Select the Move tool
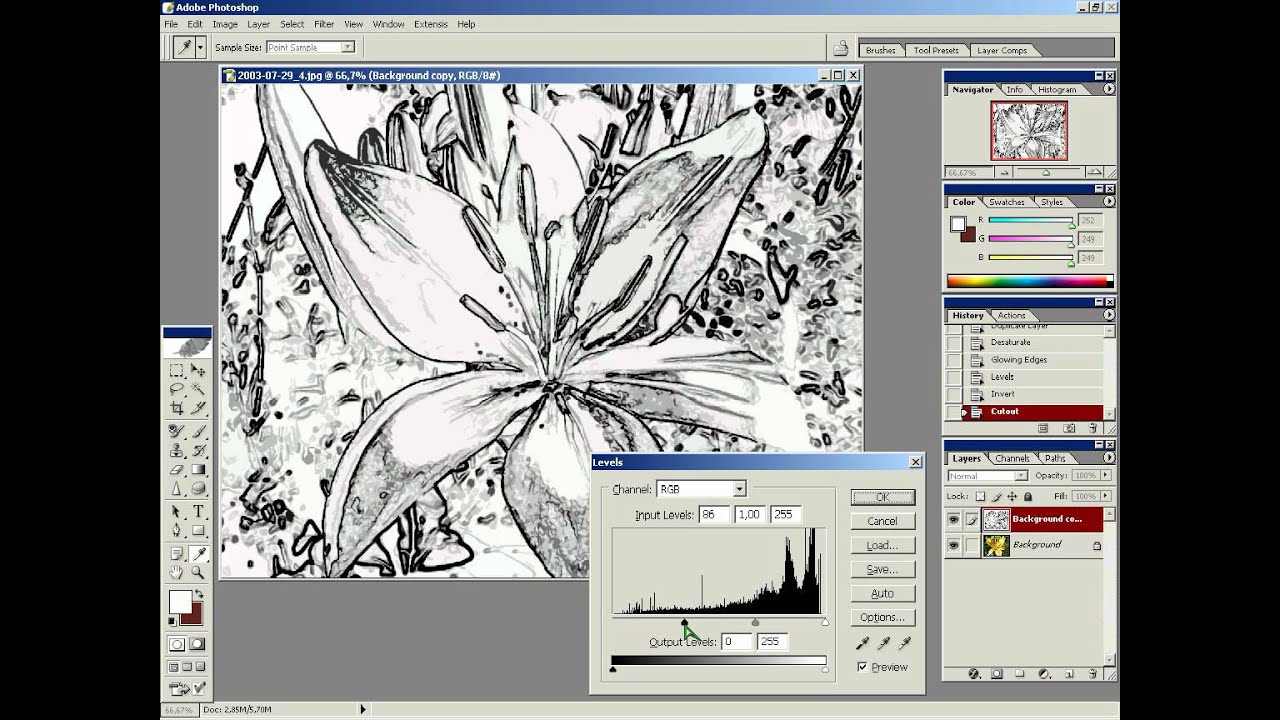This screenshot has height=720, width=1280. (198, 370)
